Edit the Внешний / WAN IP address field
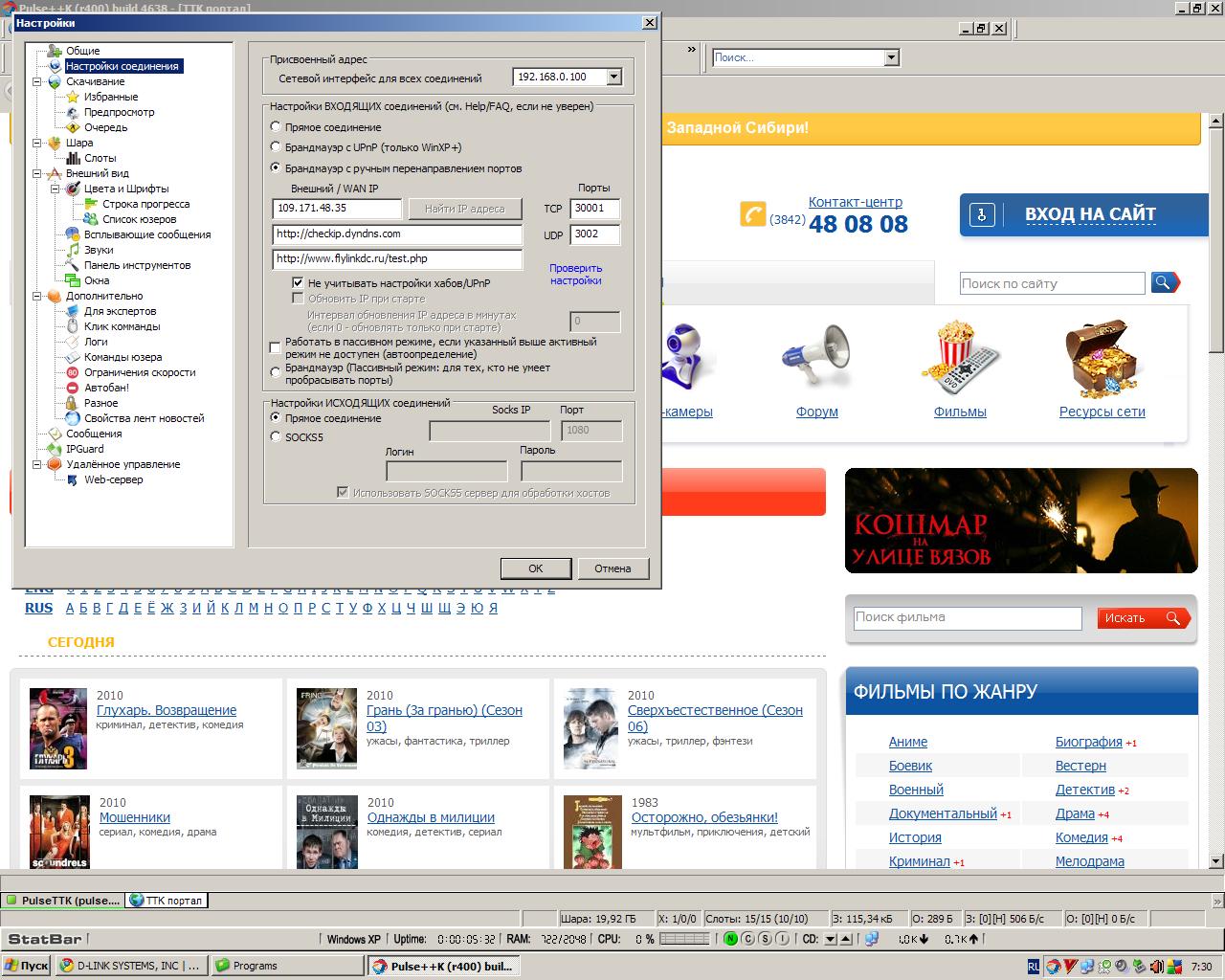1225x980 pixels. pos(338,208)
